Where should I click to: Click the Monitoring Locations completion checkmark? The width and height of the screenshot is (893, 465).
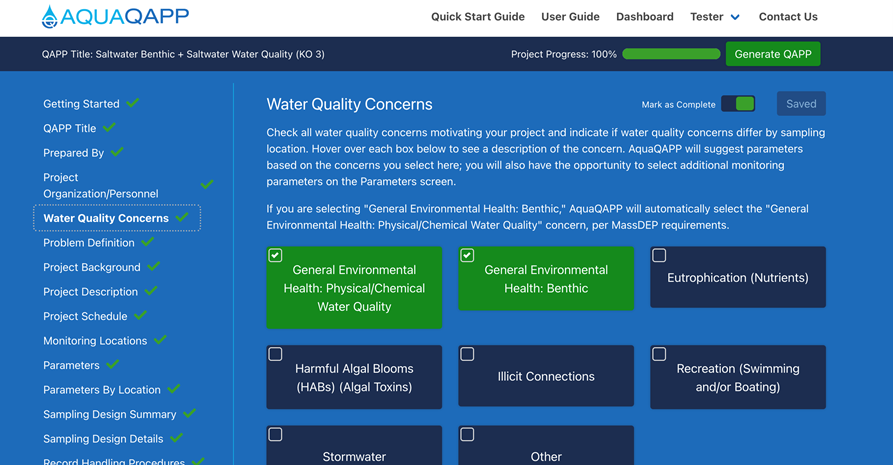pos(161,340)
